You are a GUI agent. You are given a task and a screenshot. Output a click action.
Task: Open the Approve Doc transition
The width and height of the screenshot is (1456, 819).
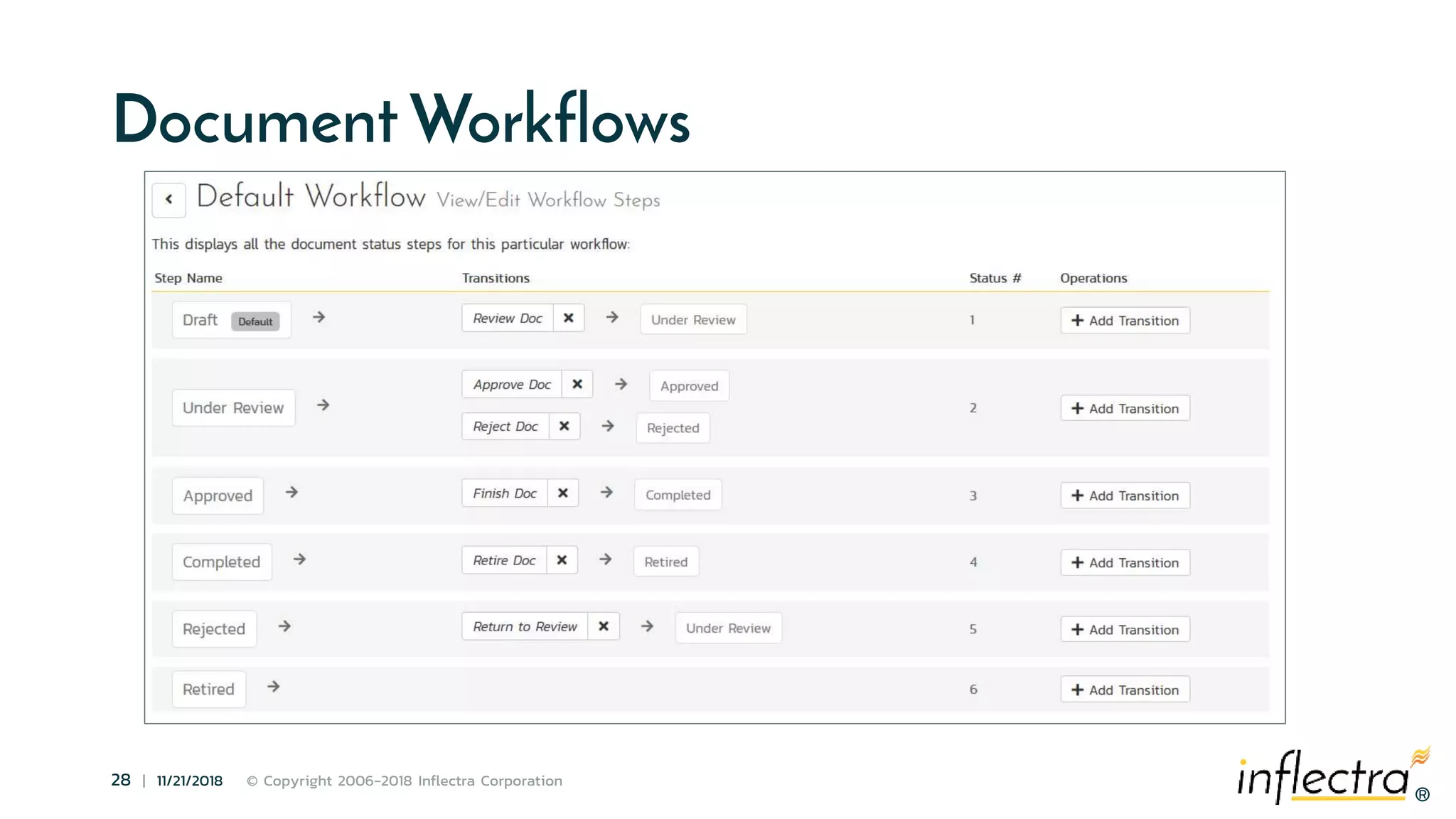click(x=512, y=384)
